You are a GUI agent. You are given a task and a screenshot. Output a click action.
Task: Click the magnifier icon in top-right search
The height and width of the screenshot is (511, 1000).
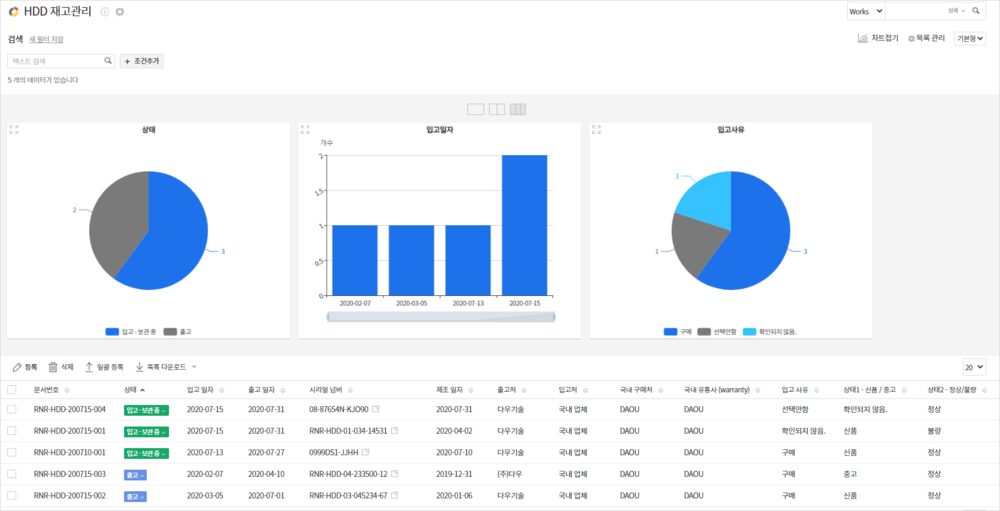coord(976,11)
